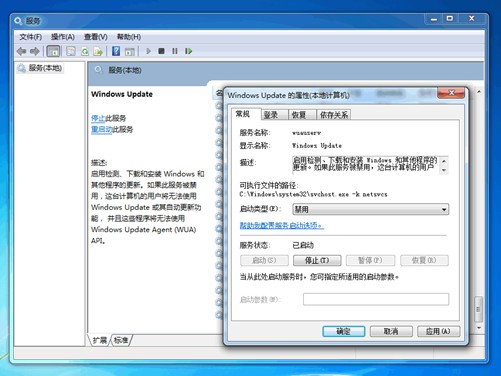Click the show/hide action pane icon
Screen dimensions: 501x376
coord(129,51)
